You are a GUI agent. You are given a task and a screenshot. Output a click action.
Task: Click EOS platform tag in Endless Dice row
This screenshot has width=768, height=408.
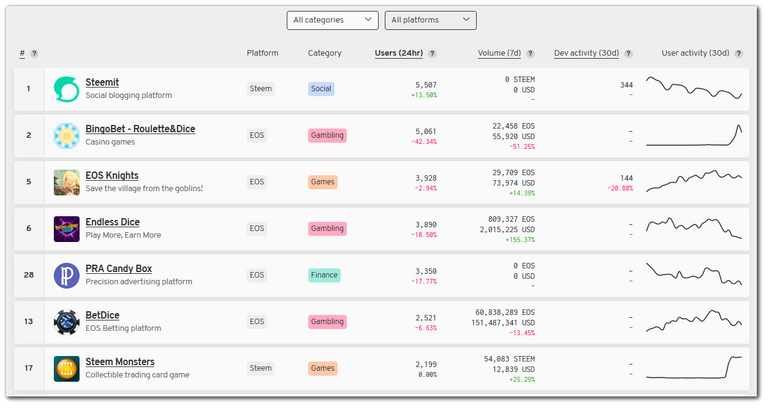pyautogui.click(x=257, y=228)
